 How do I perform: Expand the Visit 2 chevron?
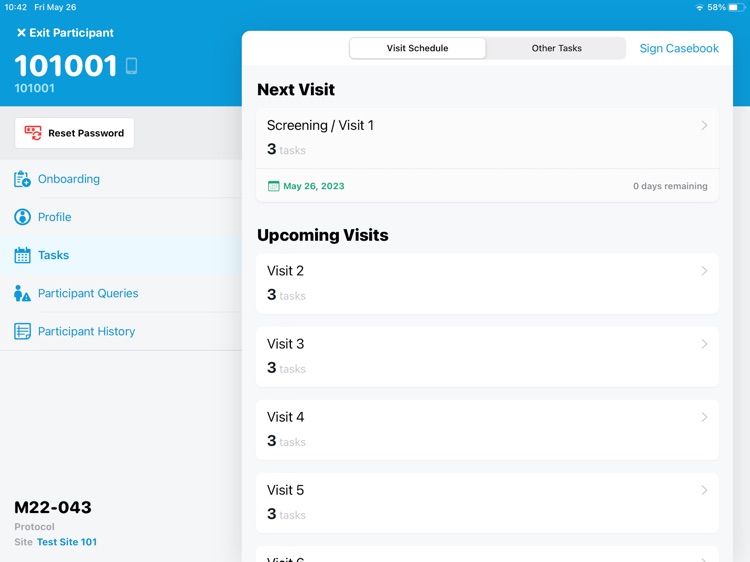[704, 271]
